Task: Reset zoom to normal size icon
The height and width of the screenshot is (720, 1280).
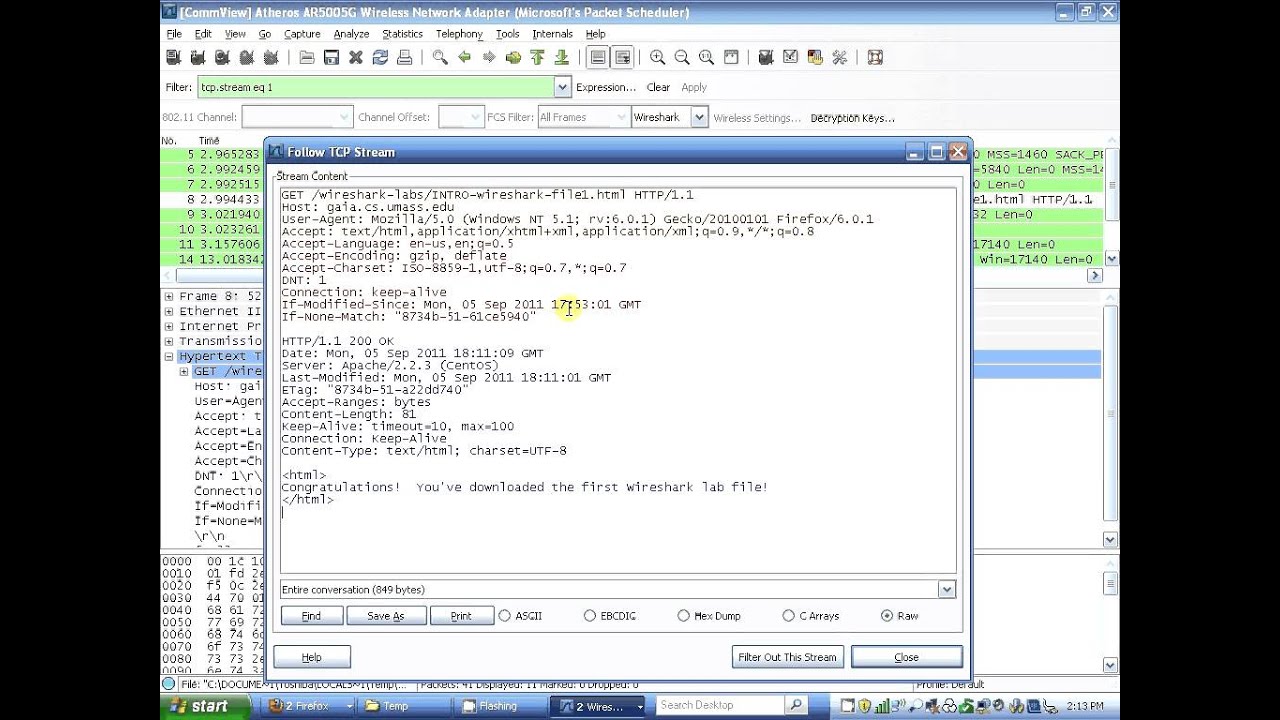Action: [x=706, y=58]
